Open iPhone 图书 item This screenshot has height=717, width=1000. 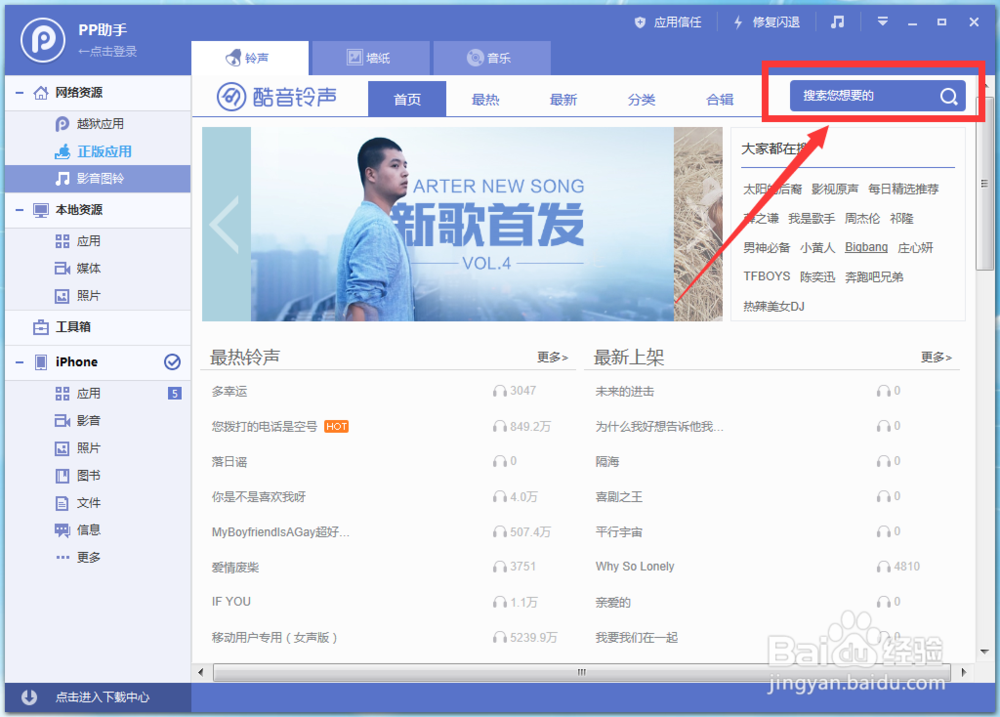point(78,476)
